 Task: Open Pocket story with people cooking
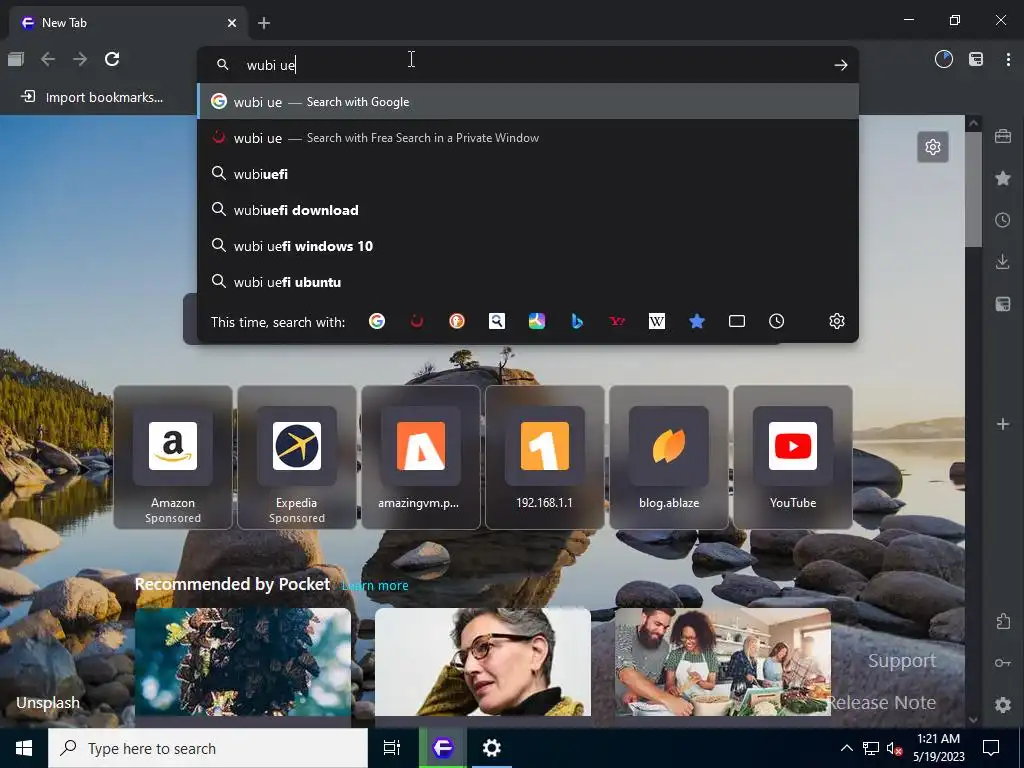click(x=723, y=662)
